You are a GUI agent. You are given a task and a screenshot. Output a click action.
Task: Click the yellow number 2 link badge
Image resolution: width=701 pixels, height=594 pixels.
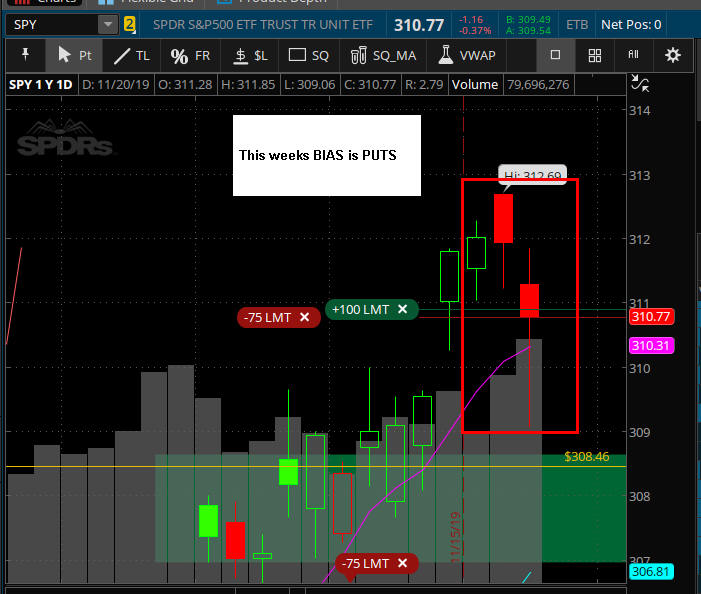click(130, 25)
